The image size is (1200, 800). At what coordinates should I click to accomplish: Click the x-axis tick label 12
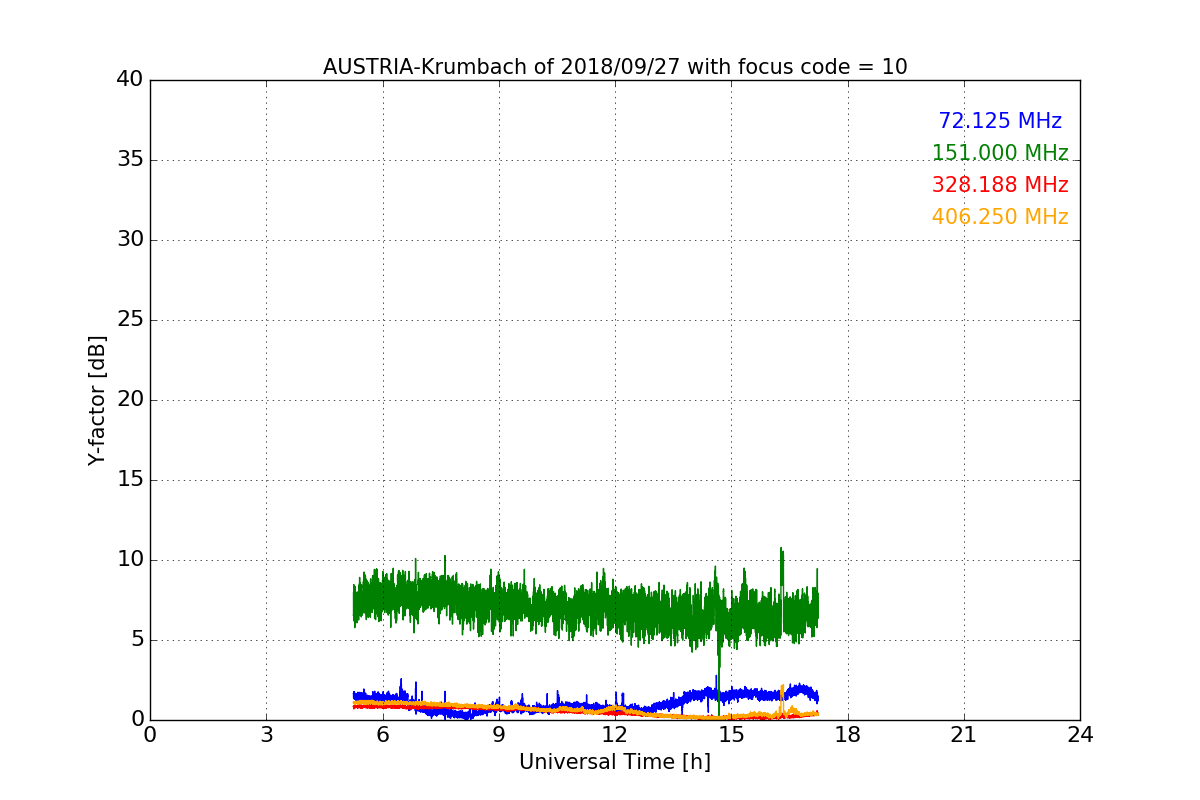tap(615, 735)
